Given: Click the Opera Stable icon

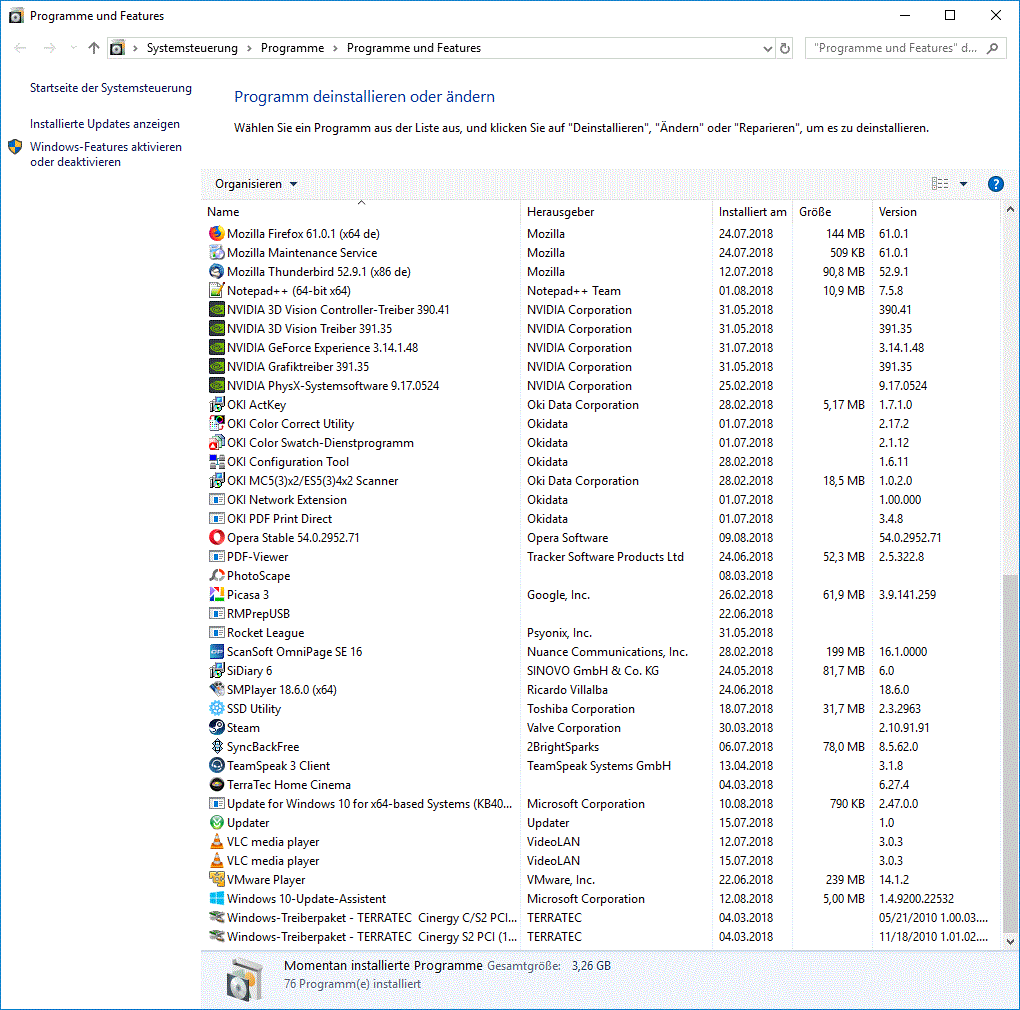Looking at the screenshot, I should coord(217,537).
